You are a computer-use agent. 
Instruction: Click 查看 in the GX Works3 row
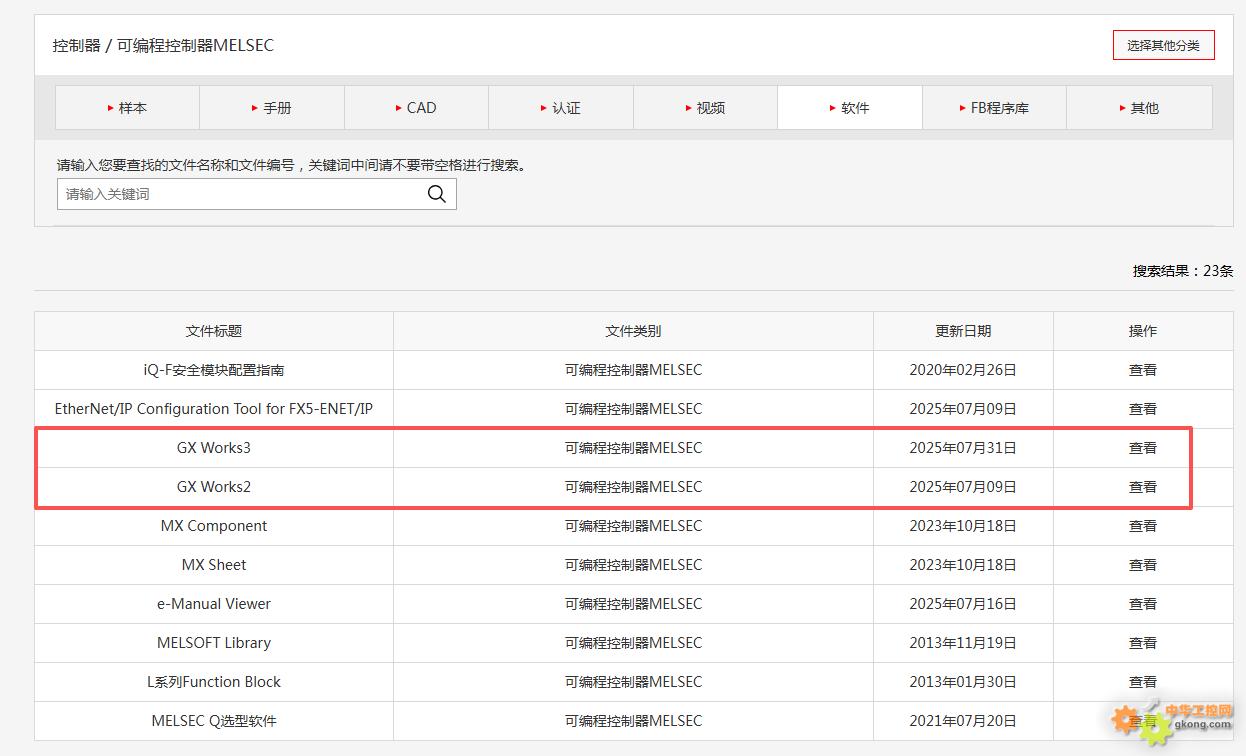(x=1143, y=448)
